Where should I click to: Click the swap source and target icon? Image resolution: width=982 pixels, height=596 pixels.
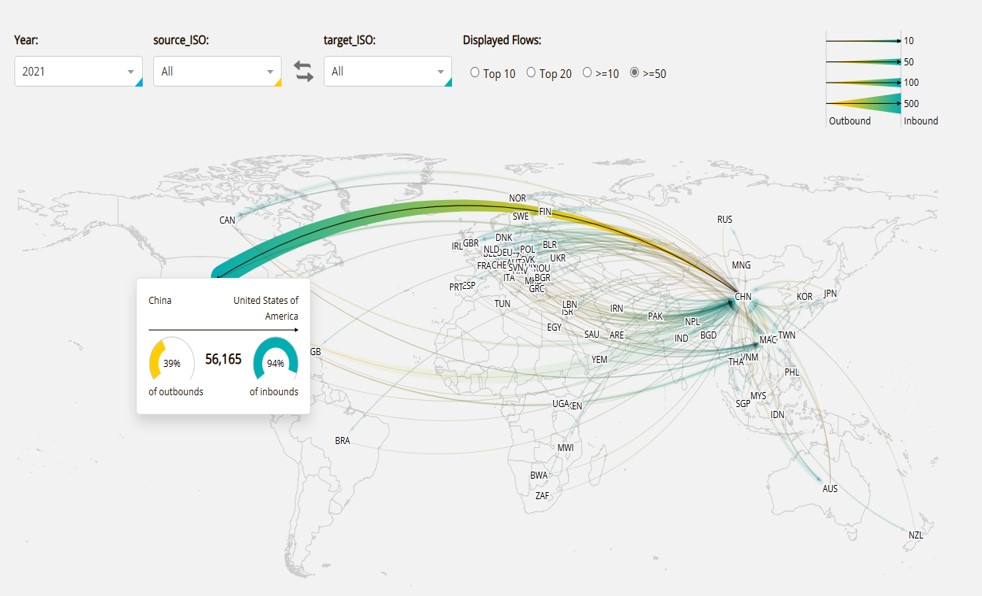[303, 72]
